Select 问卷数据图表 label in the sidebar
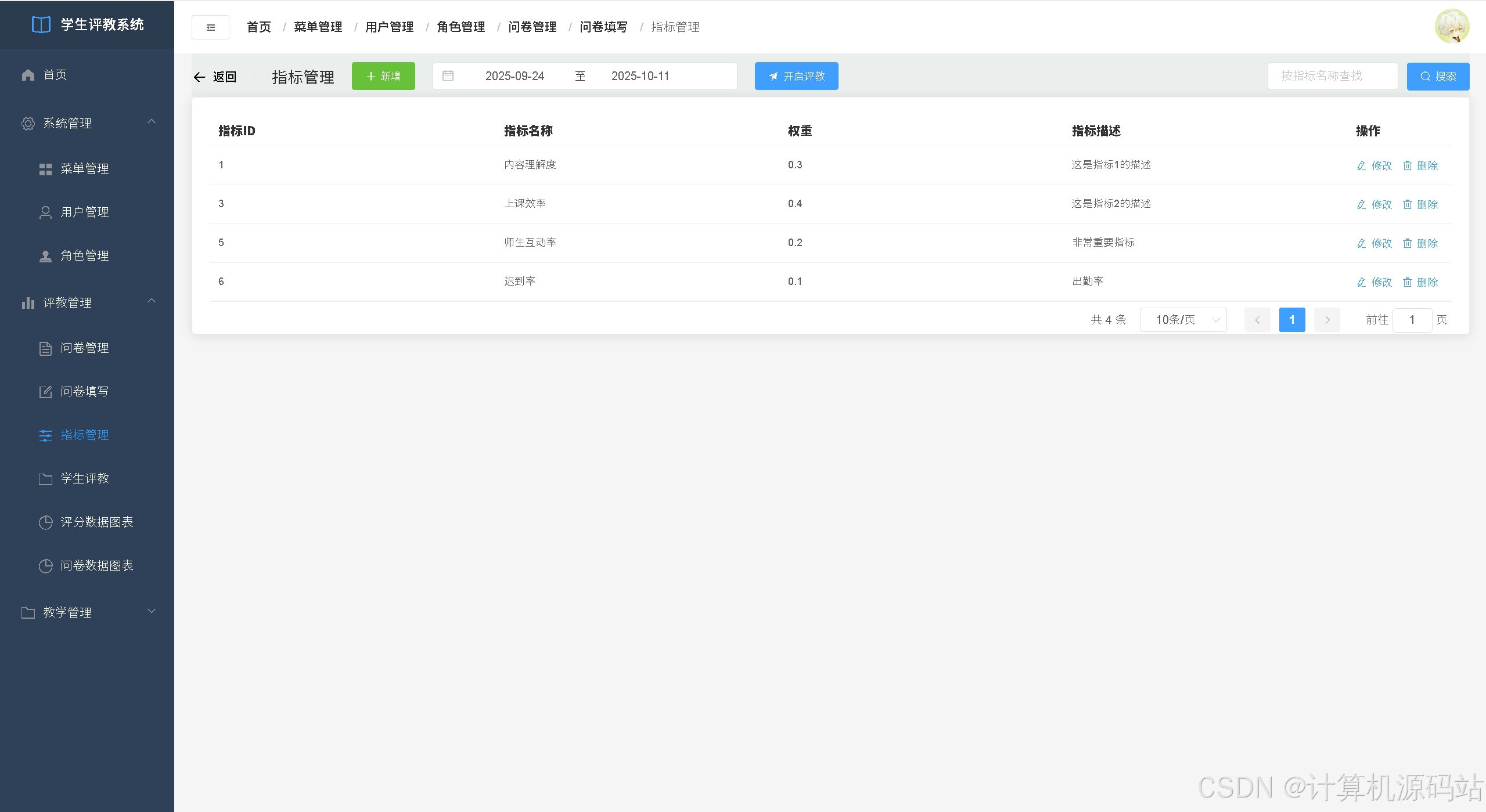Viewport: 1486px width, 812px height. (97, 566)
